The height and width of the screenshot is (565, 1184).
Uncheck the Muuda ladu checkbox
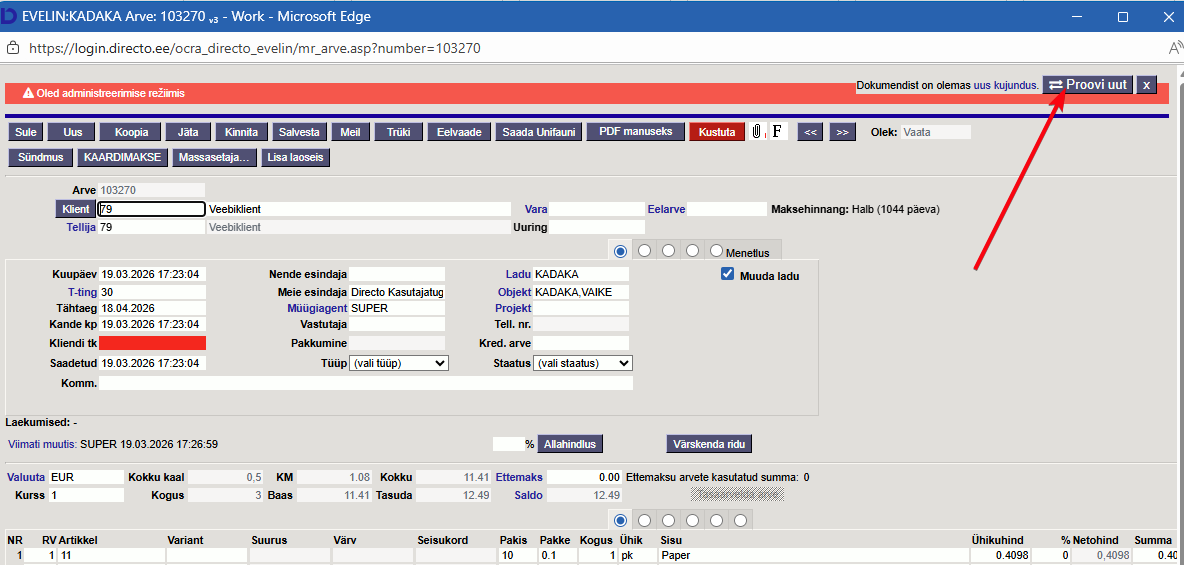(x=728, y=274)
